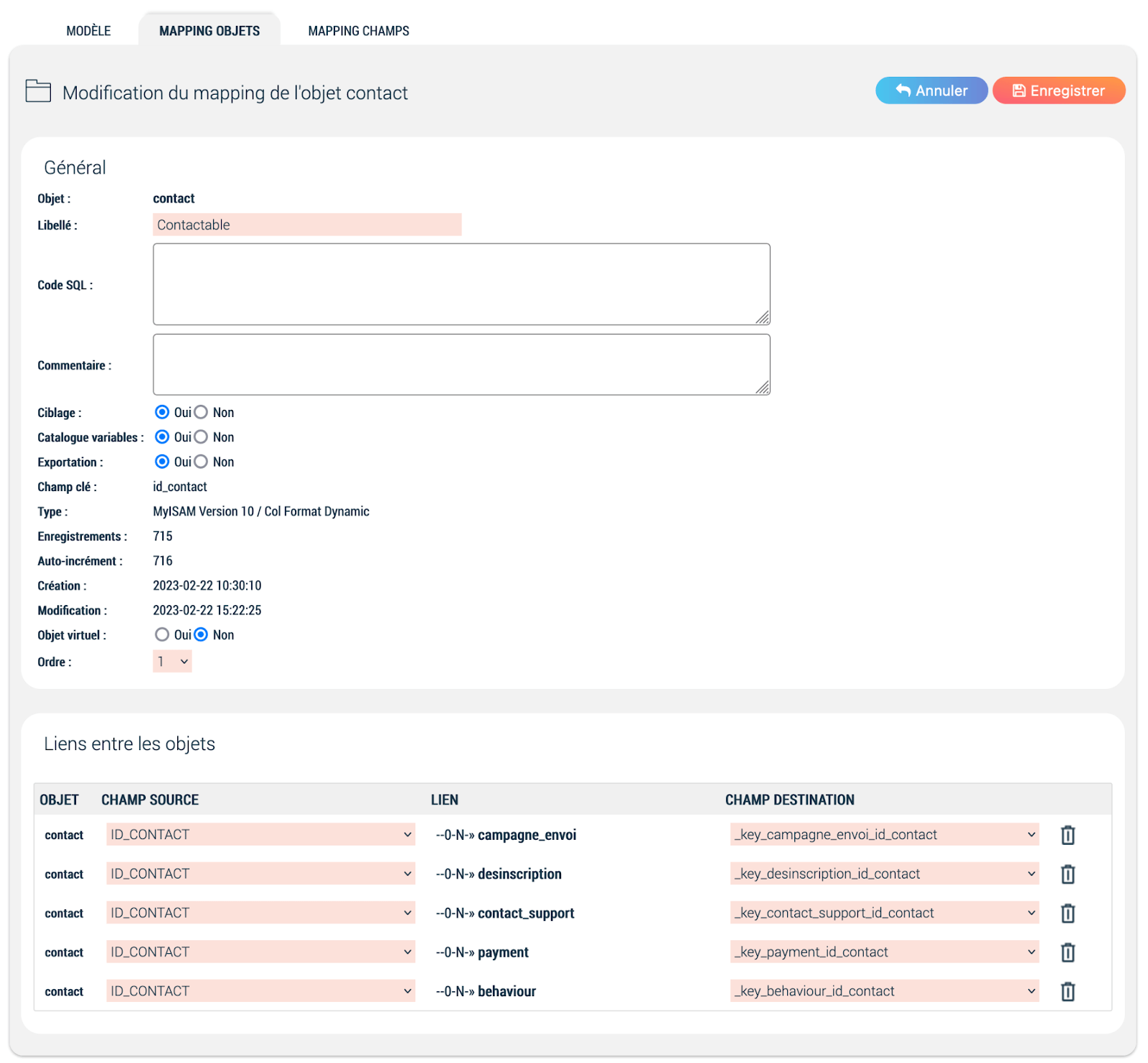Set Catalogue variables to Oui

(162, 437)
